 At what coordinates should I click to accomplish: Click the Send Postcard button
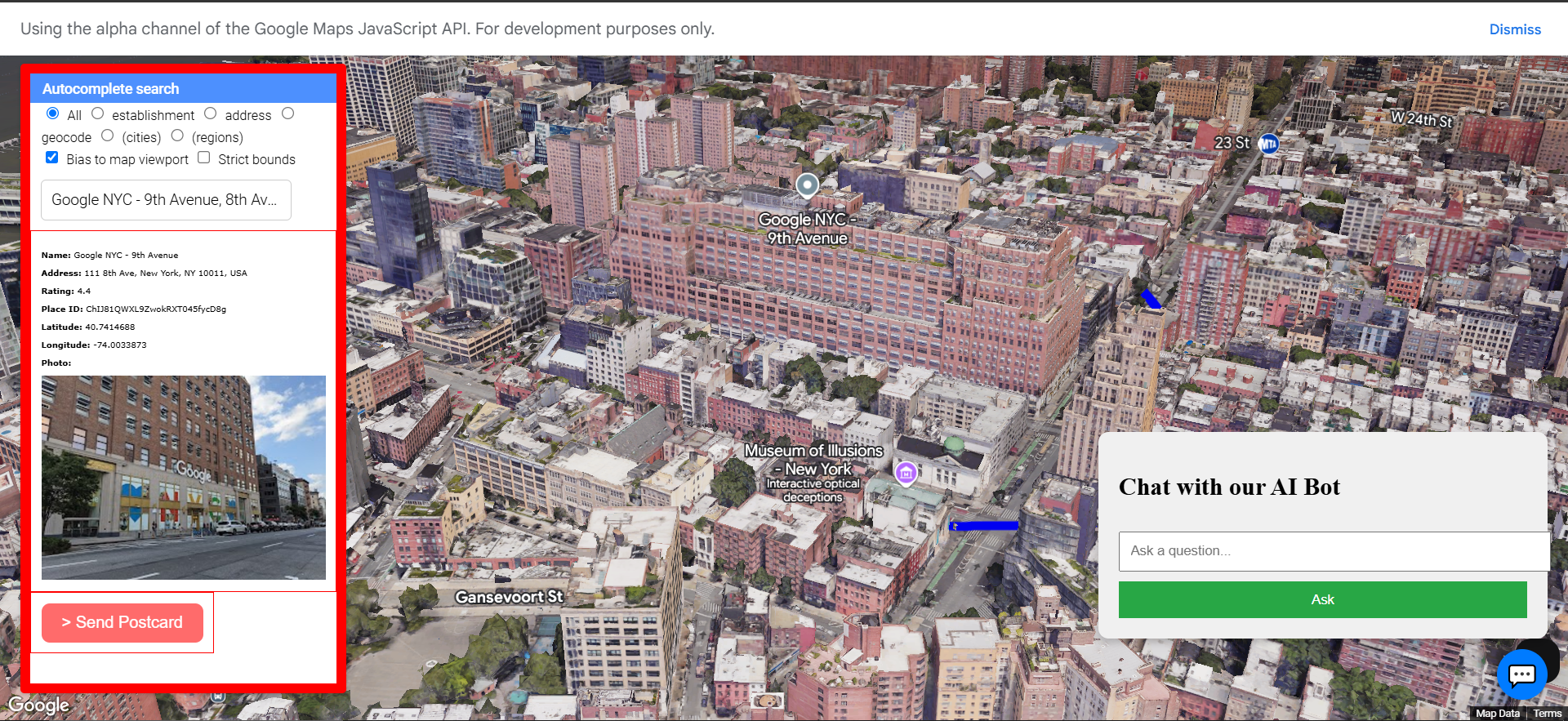pos(122,623)
